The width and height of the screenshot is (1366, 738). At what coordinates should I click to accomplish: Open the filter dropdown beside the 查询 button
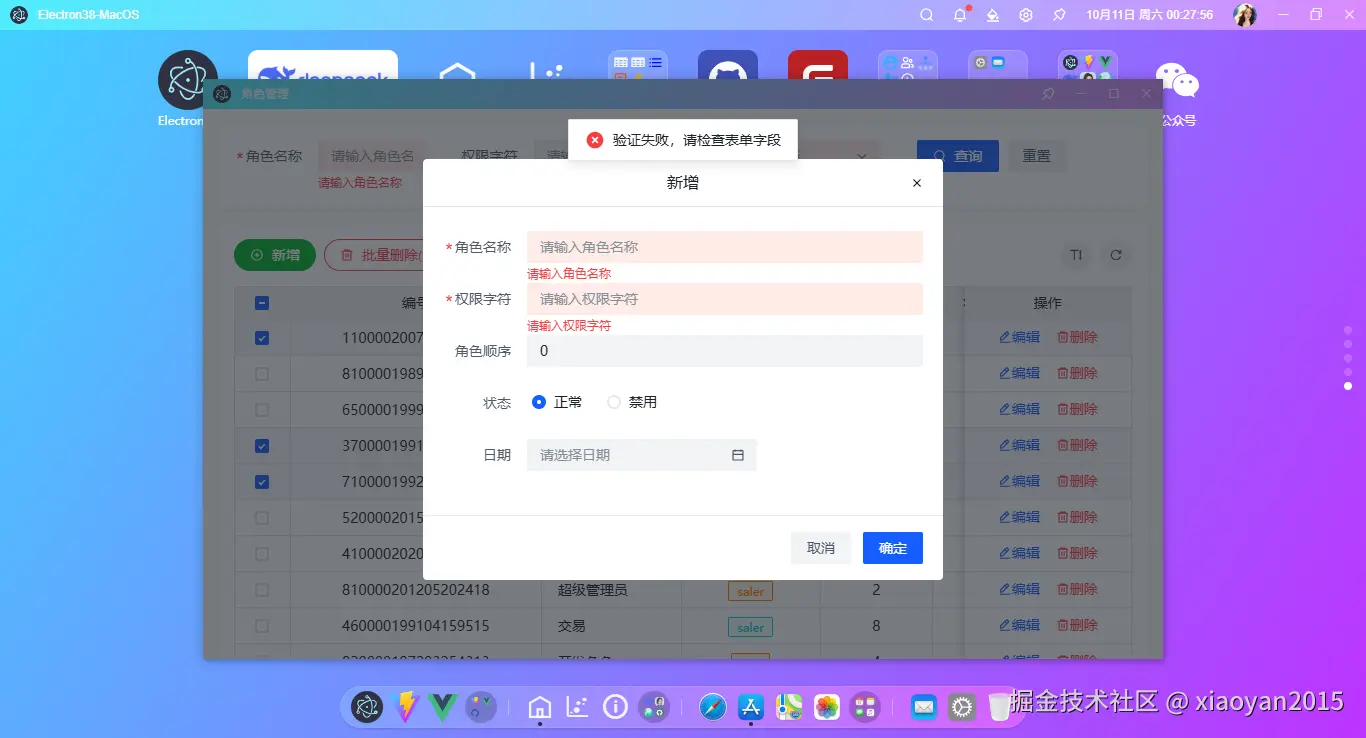(x=861, y=155)
